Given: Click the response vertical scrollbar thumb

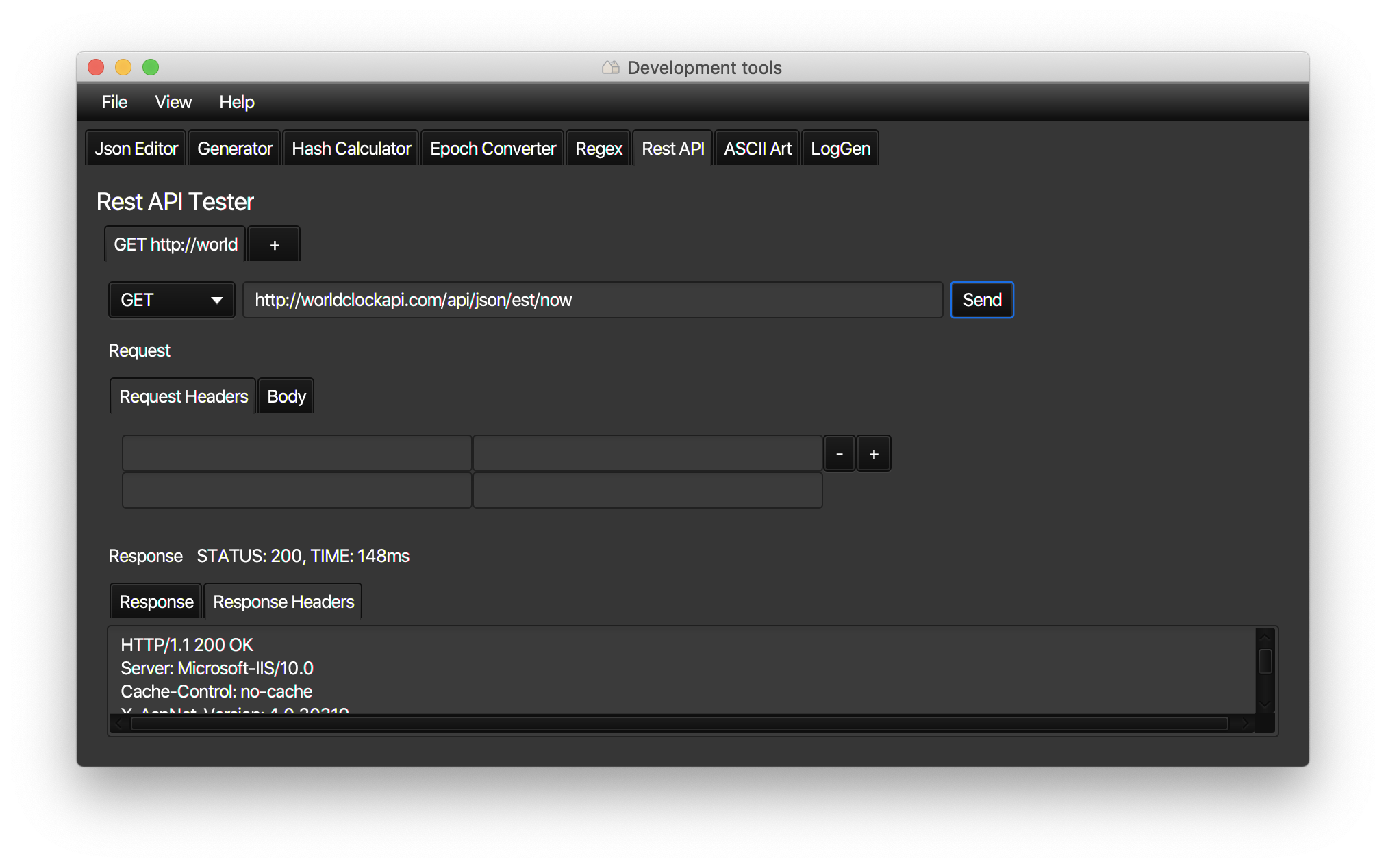Looking at the screenshot, I should 1265,661.
